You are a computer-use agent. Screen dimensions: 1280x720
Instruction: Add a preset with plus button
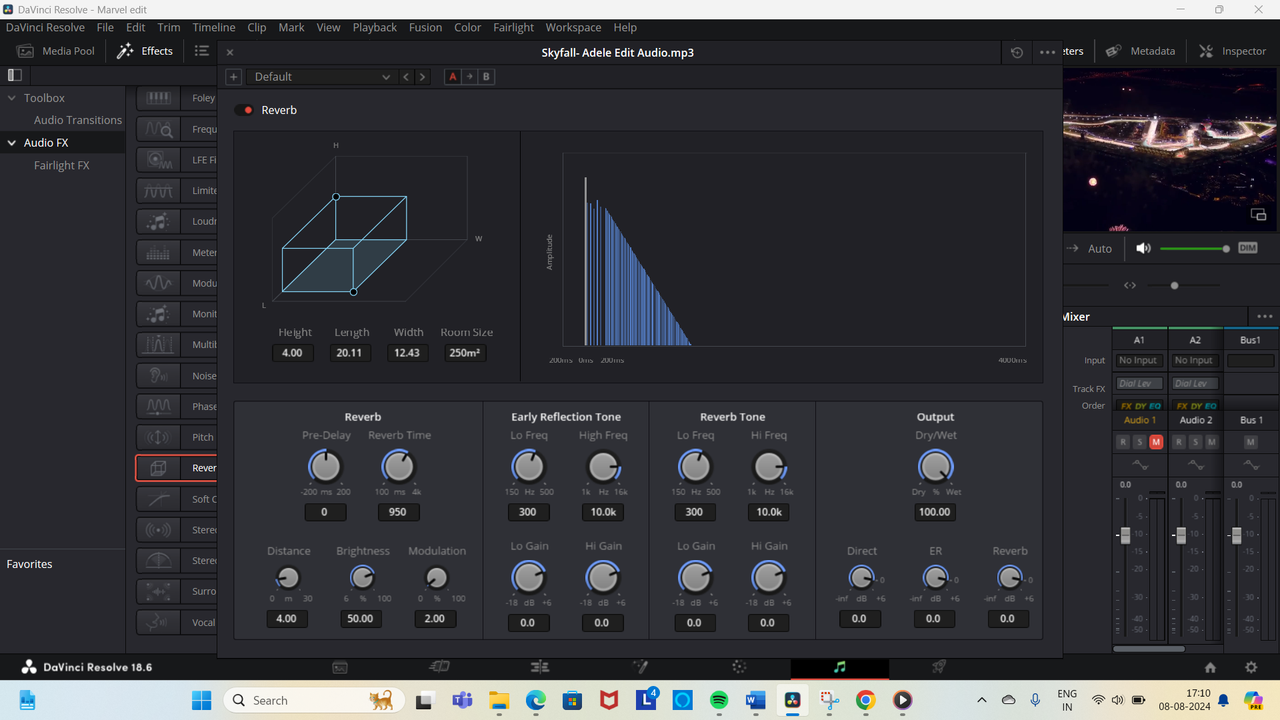coord(233,77)
